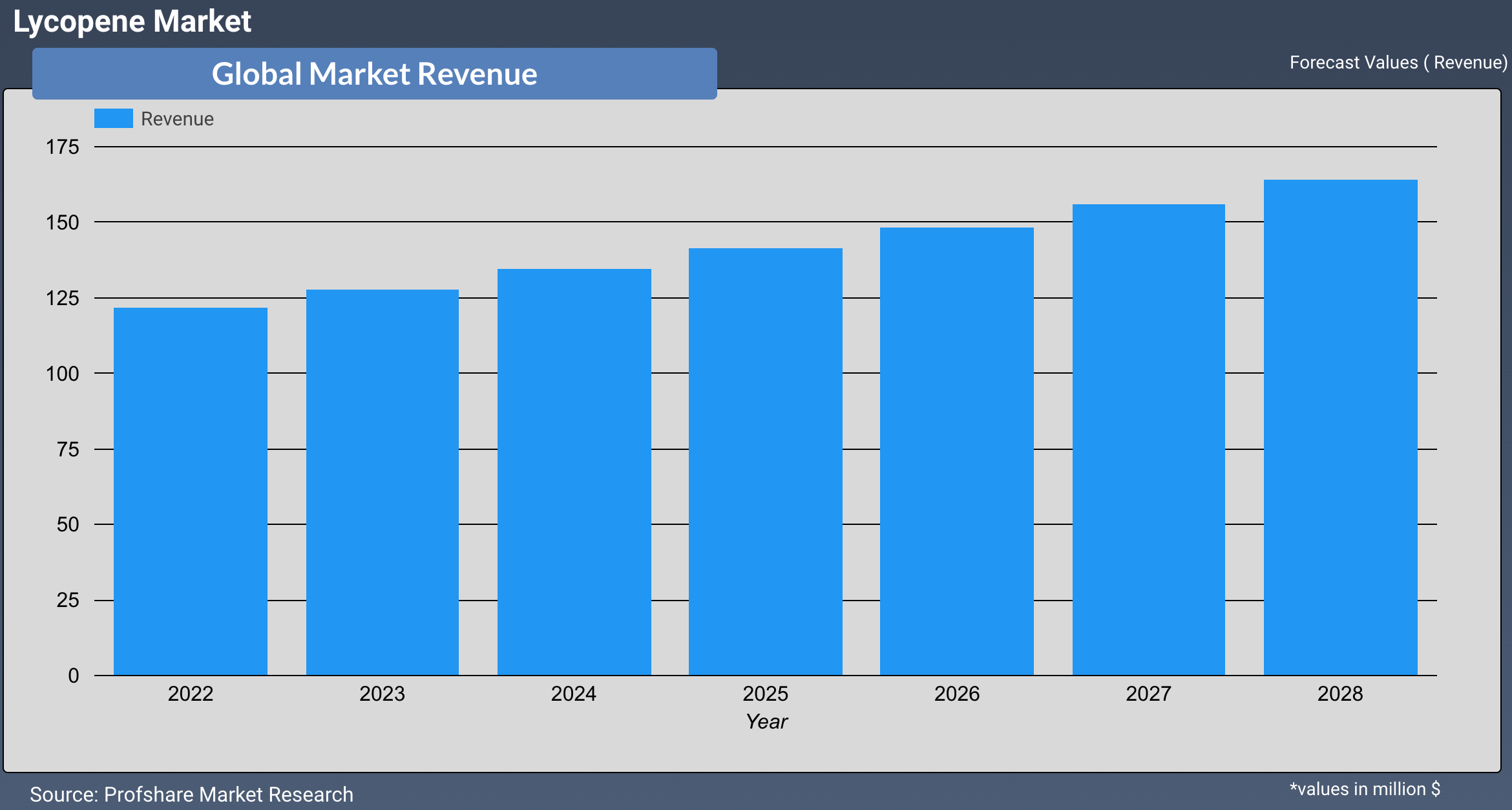The width and height of the screenshot is (1512, 810).
Task: Toggle the Revenue legend label
Action: [x=177, y=119]
